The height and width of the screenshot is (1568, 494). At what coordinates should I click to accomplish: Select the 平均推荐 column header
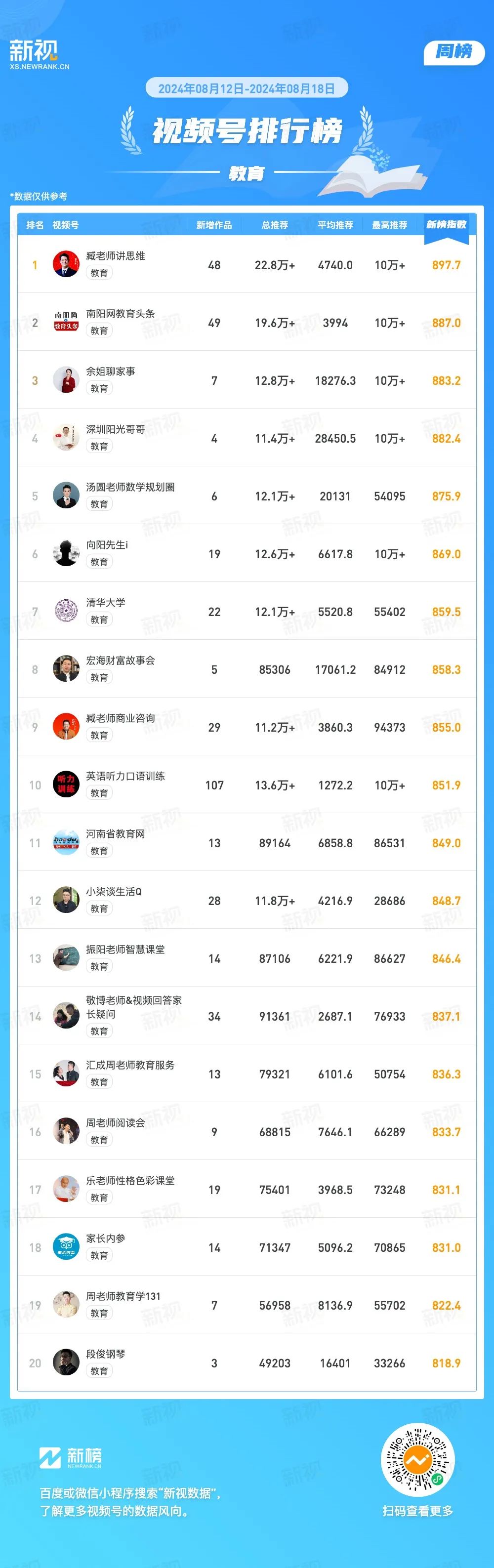pos(335,225)
